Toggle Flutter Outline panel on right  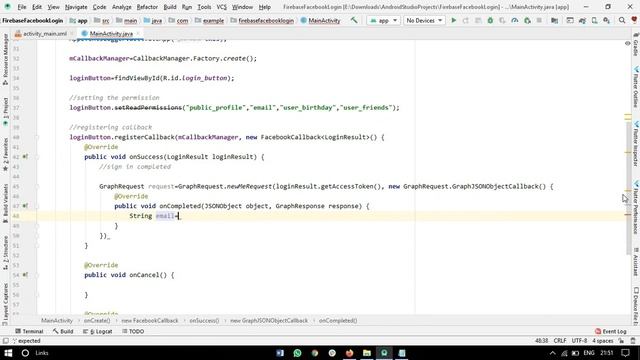click(636, 87)
